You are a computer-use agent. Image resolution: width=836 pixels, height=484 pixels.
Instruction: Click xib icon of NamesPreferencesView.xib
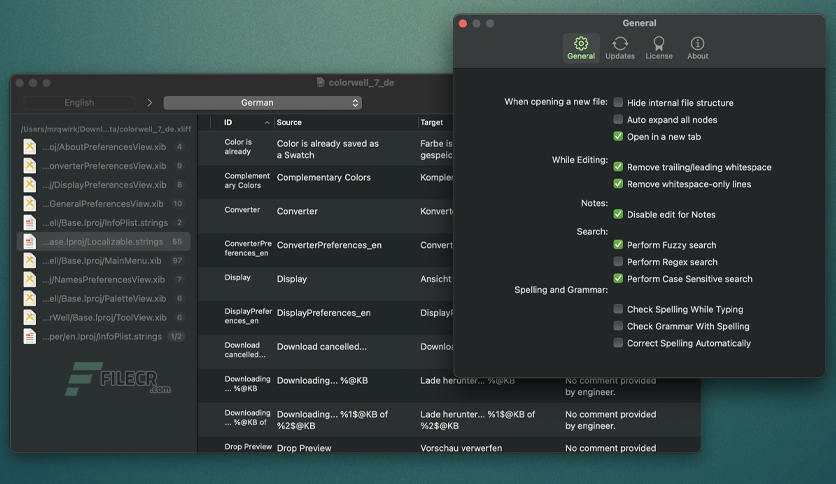coord(30,279)
